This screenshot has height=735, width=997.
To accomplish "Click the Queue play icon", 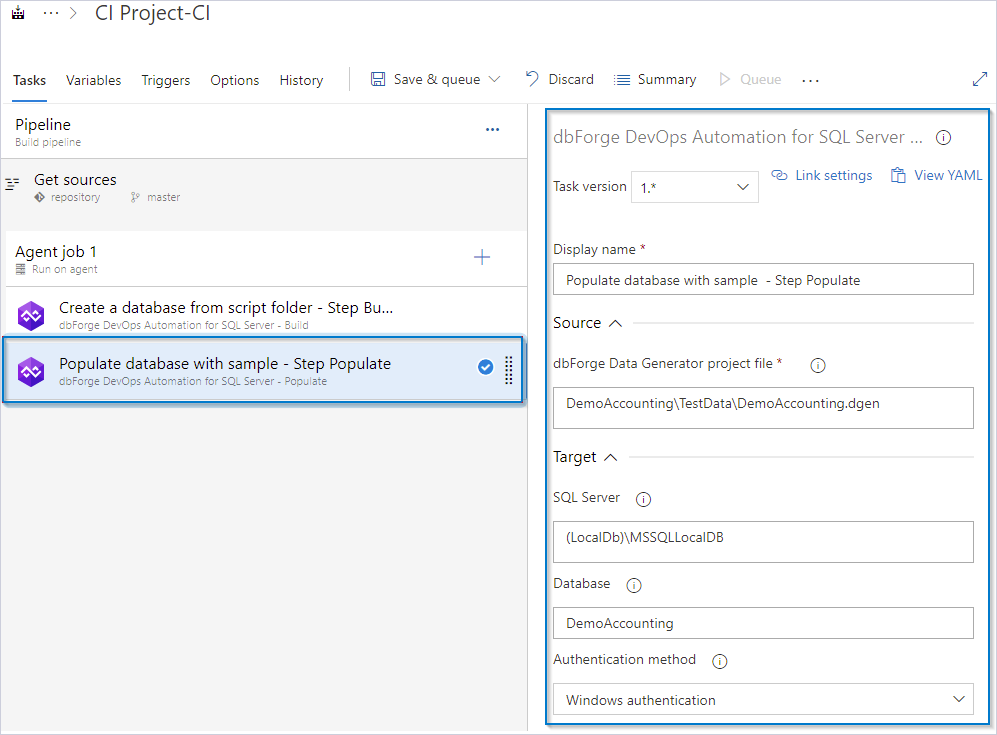I will point(724,79).
